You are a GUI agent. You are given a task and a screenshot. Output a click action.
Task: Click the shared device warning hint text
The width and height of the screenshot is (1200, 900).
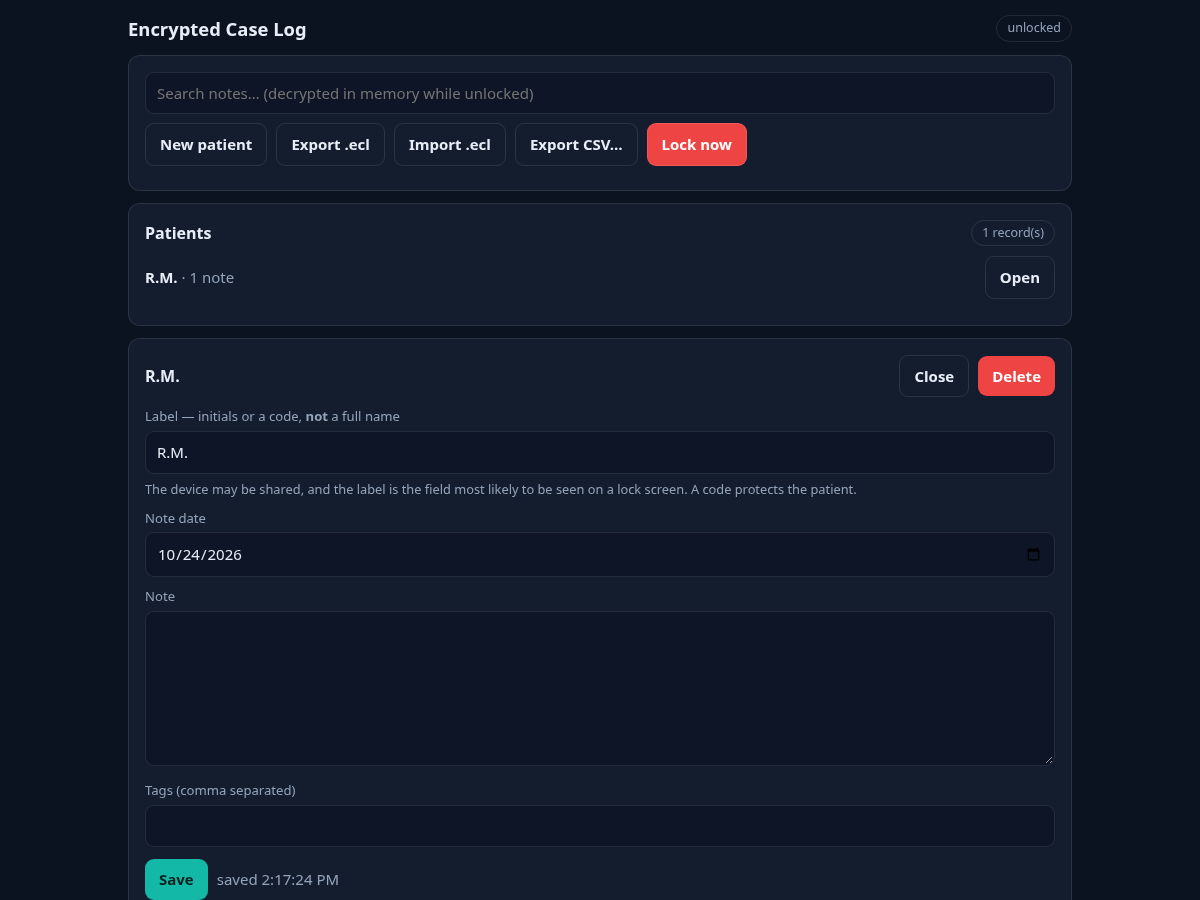501,490
